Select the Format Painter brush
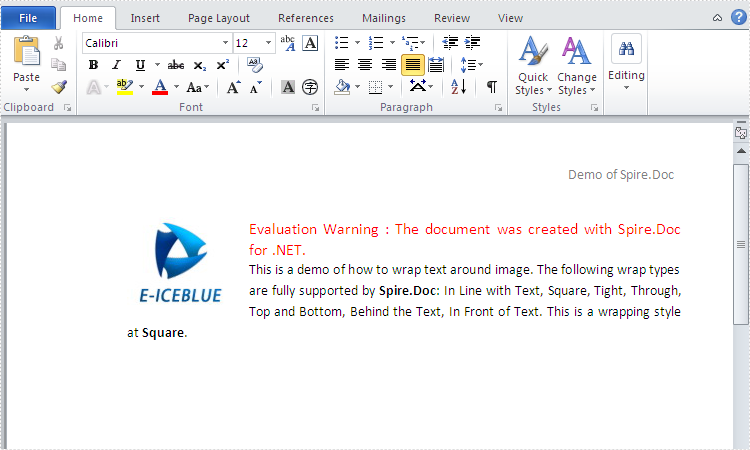 tap(59, 87)
